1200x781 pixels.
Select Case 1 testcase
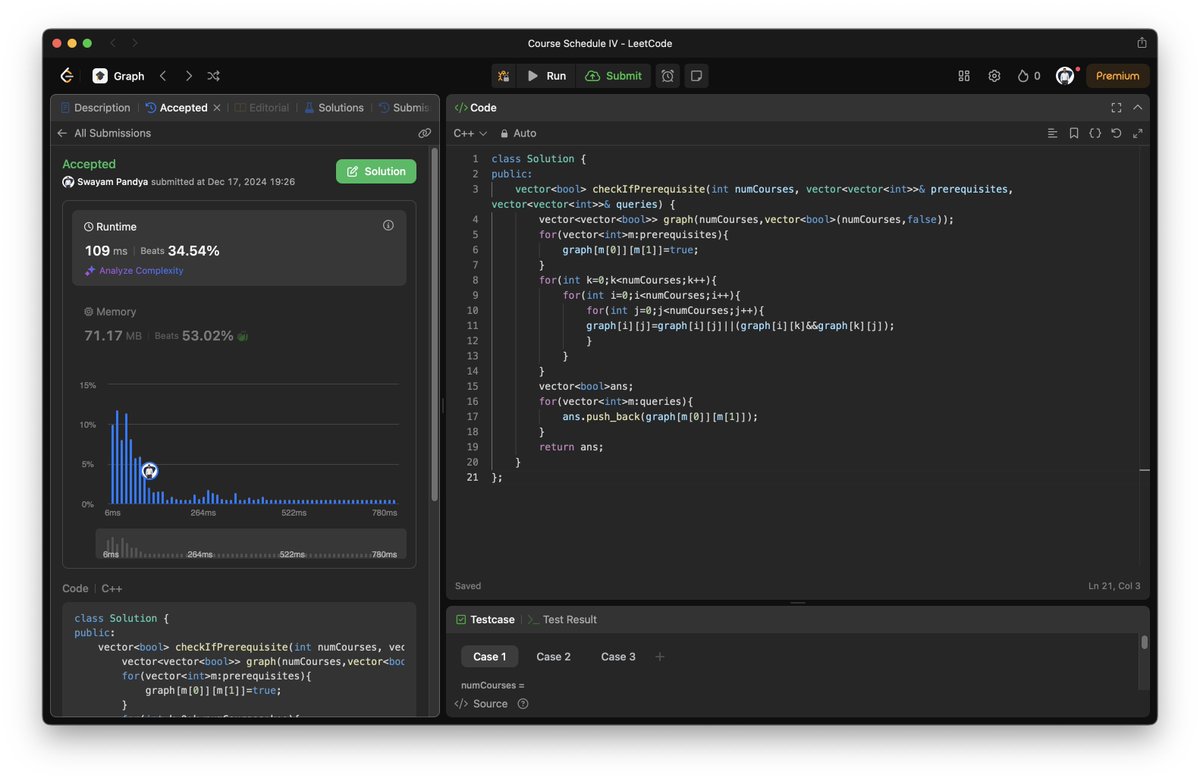click(490, 657)
